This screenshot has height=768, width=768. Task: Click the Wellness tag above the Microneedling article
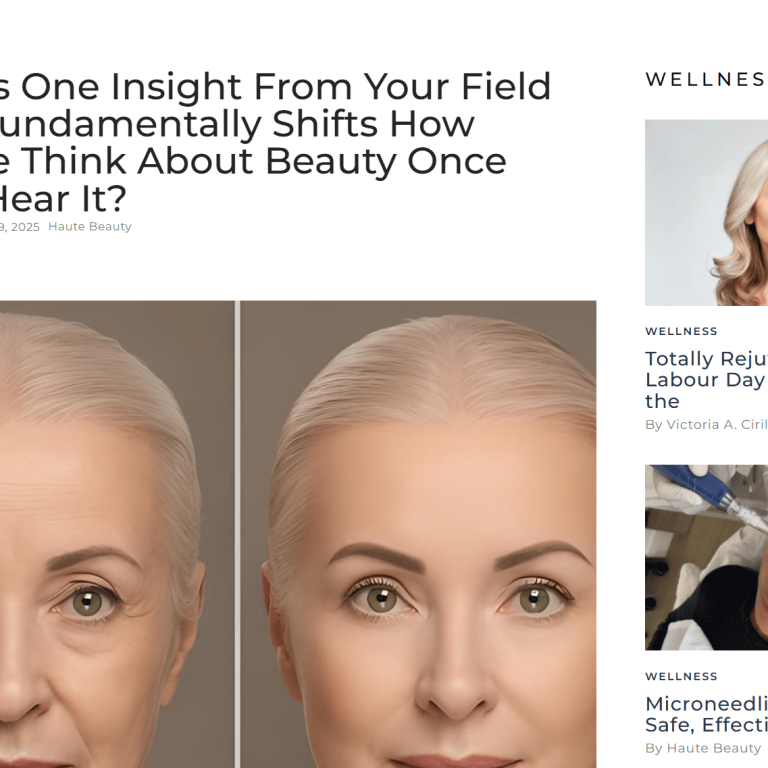(681, 676)
